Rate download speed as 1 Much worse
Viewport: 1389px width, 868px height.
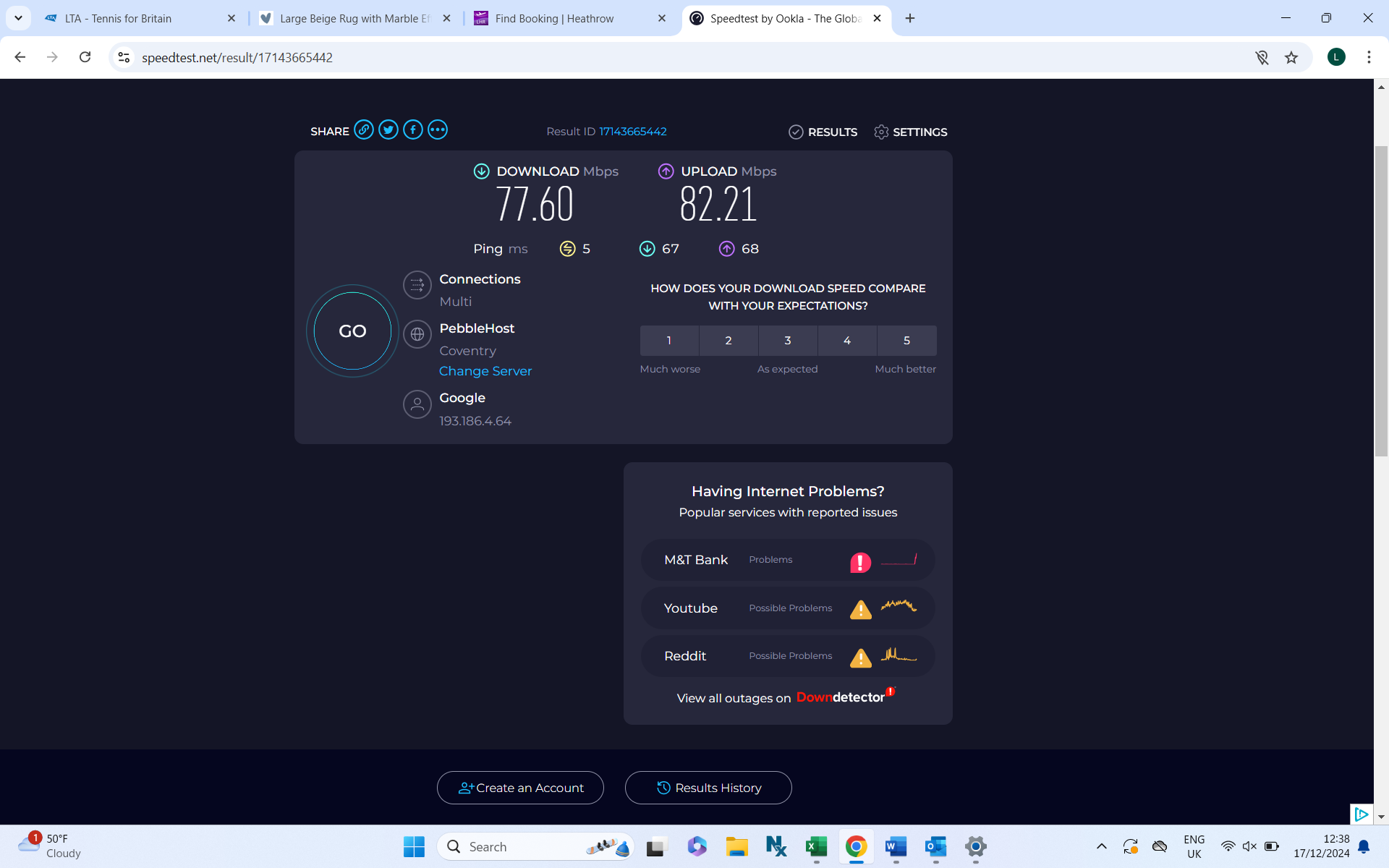[x=669, y=341]
